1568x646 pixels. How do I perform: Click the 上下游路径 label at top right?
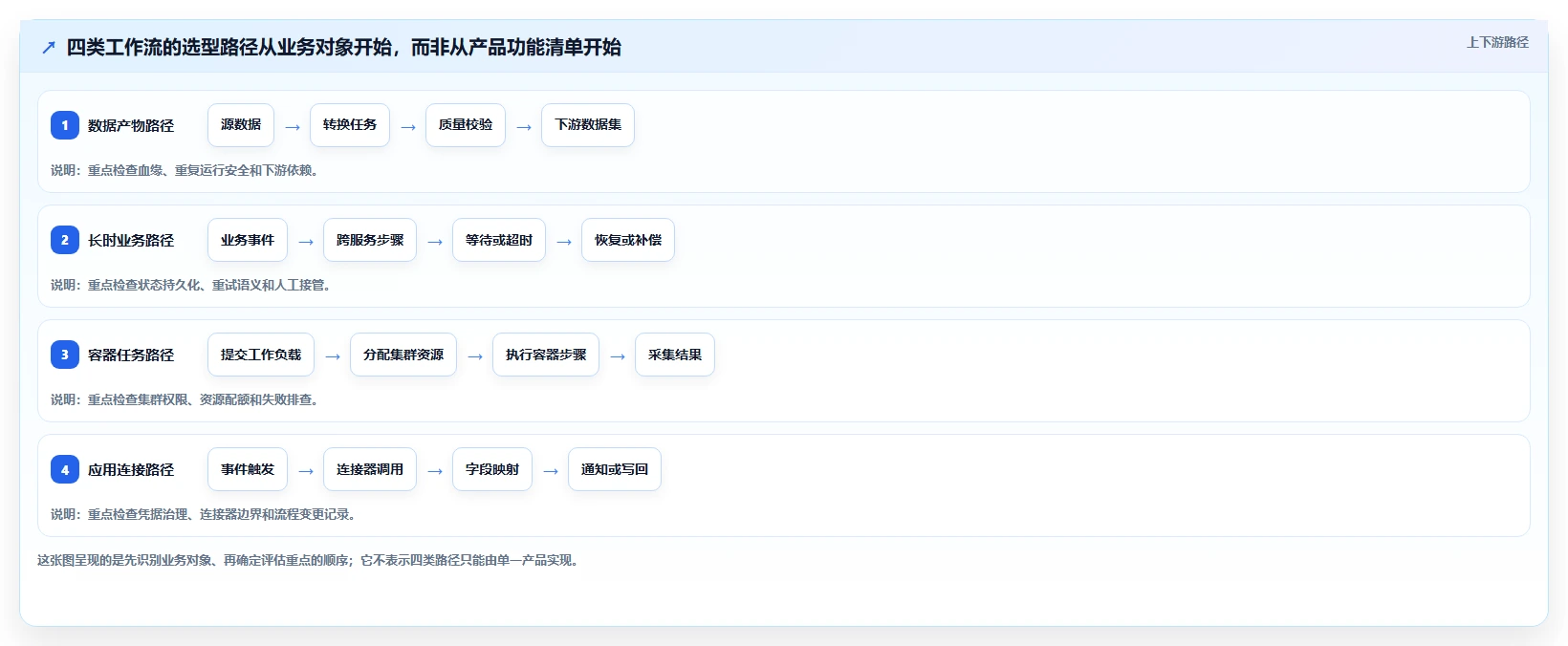[x=1497, y=42]
